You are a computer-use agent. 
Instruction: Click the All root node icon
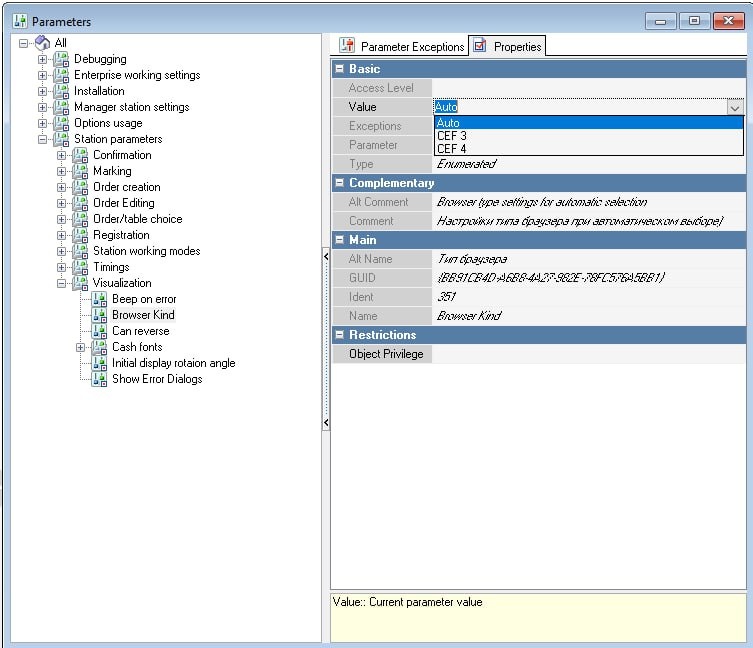[42, 43]
